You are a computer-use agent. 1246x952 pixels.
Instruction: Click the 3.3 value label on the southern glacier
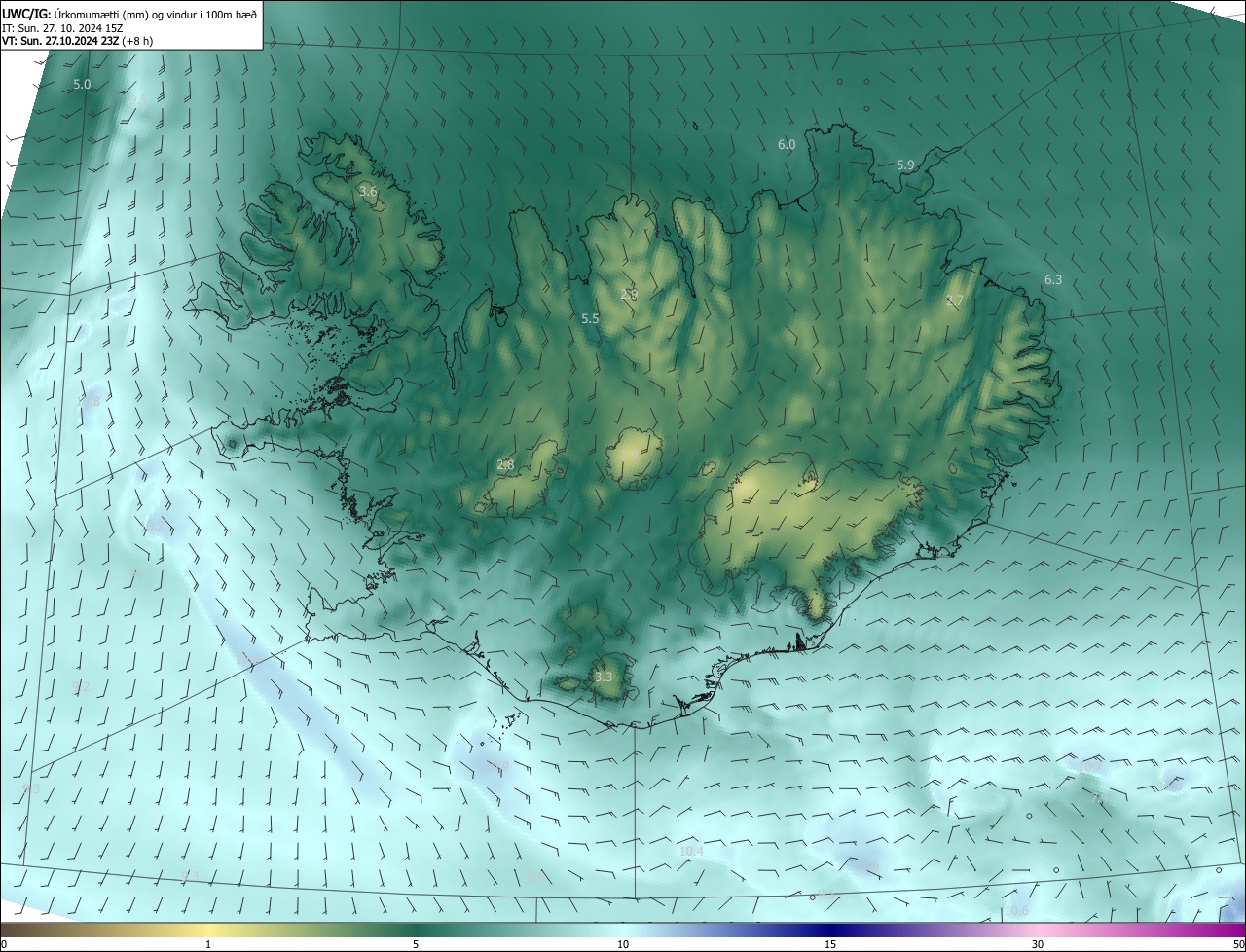point(604,677)
